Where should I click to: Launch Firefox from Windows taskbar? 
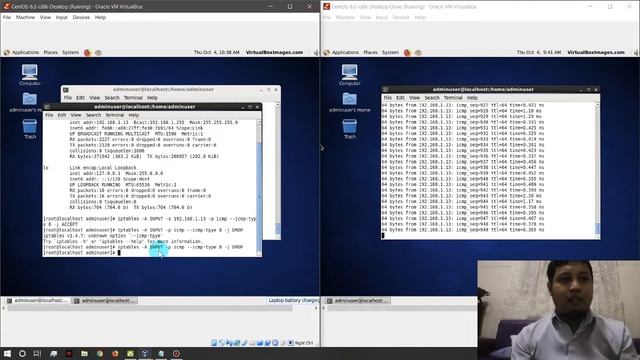pyautogui.click(x=115, y=353)
